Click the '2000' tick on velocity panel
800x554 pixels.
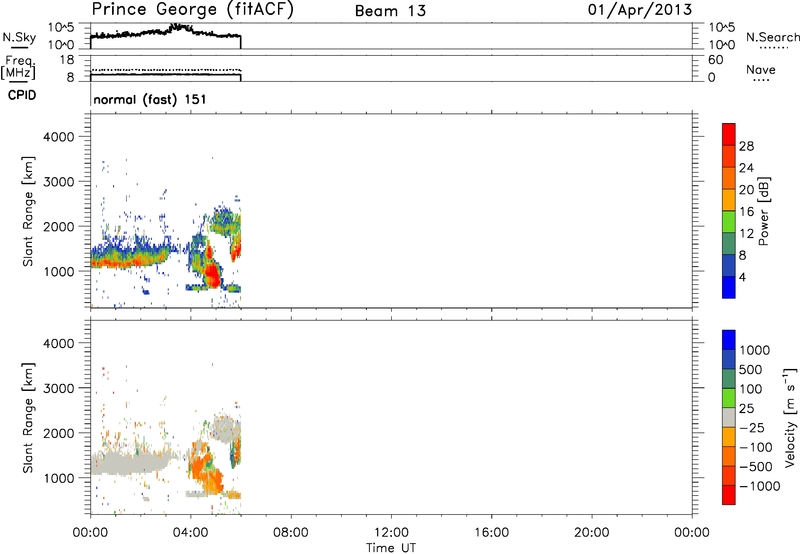pyautogui.click(x=58, y=433)
